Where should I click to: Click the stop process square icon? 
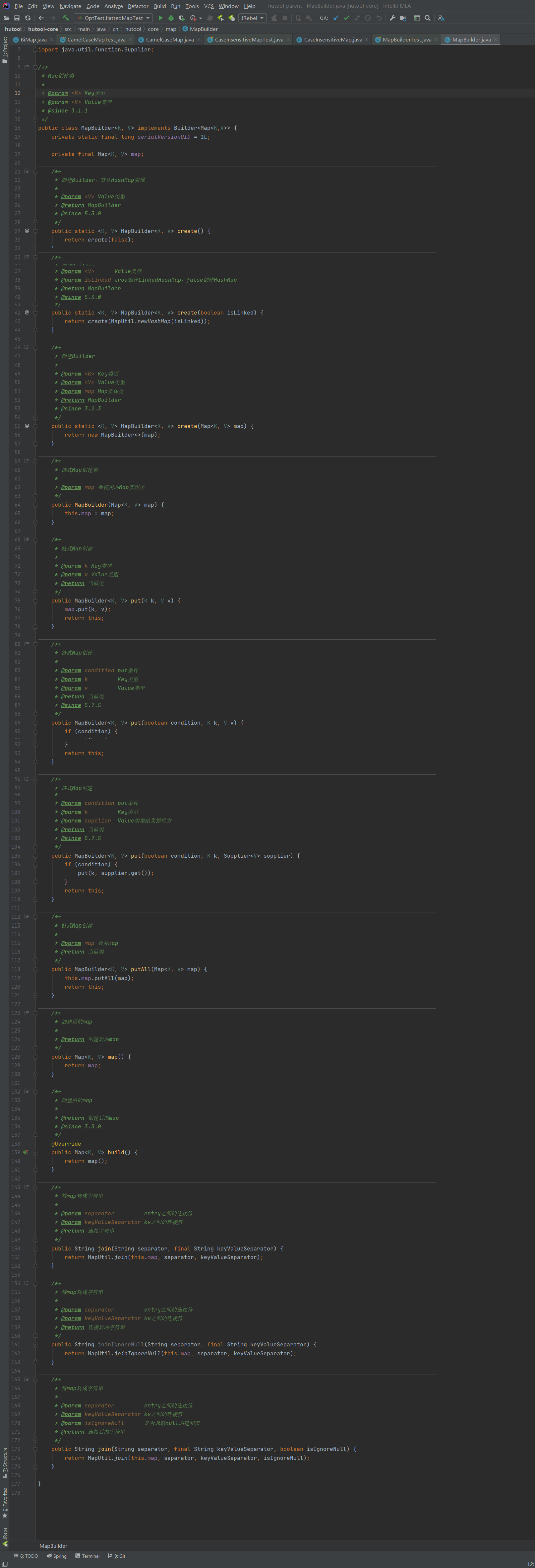tap(284, 18)
